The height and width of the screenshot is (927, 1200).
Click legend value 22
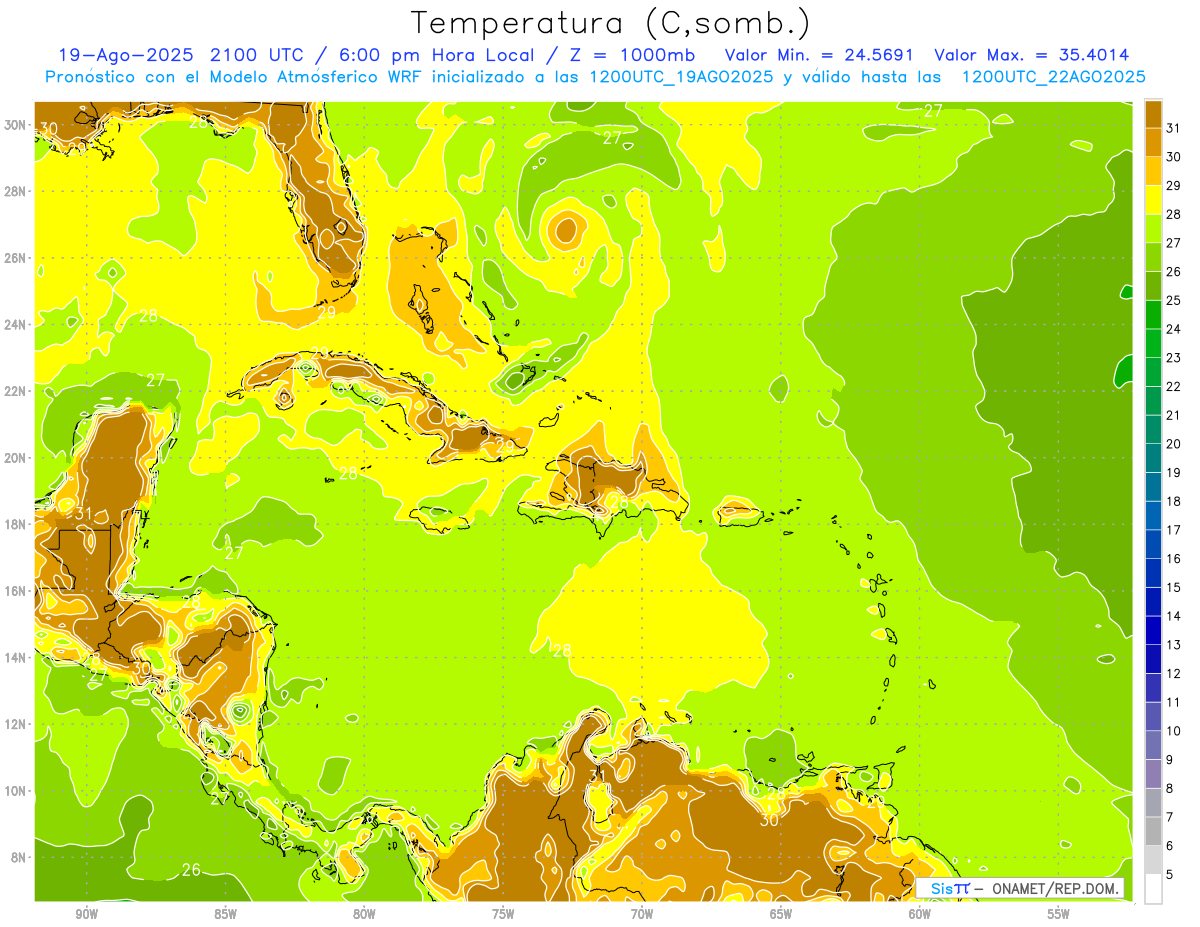click(1173, 386)
